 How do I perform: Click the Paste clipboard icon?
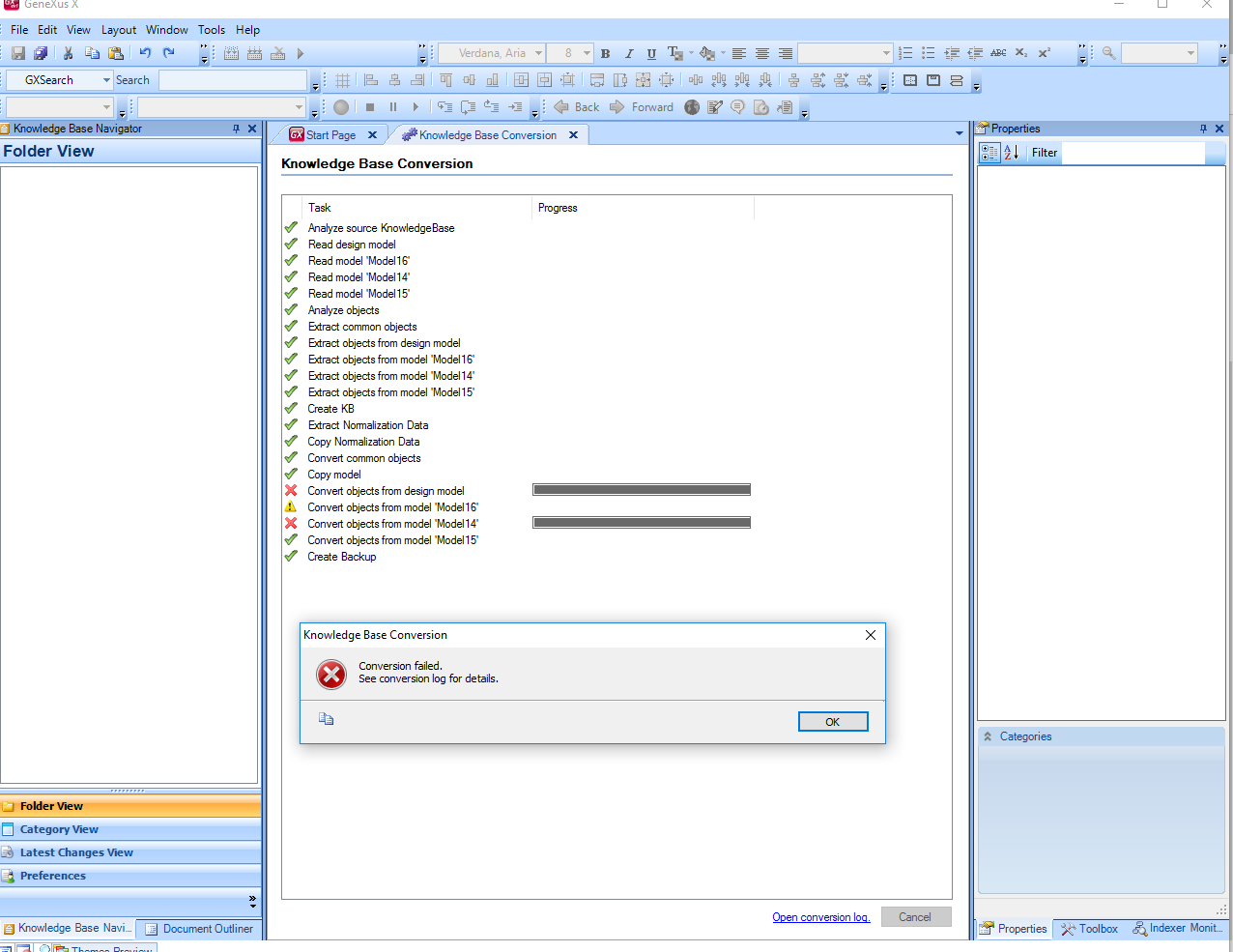(116, 53)
